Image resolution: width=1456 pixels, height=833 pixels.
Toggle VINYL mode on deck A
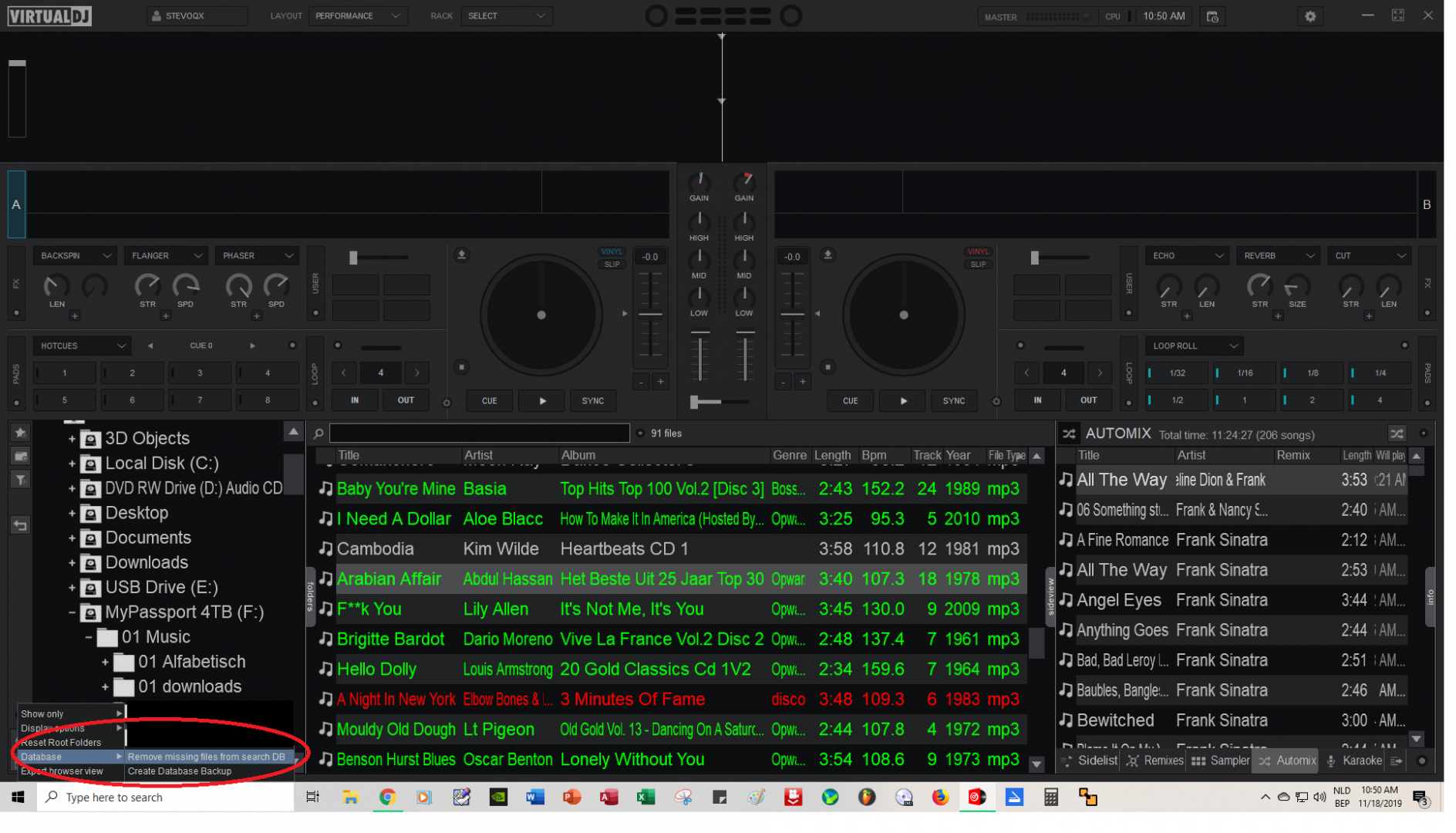coord(612,251)
